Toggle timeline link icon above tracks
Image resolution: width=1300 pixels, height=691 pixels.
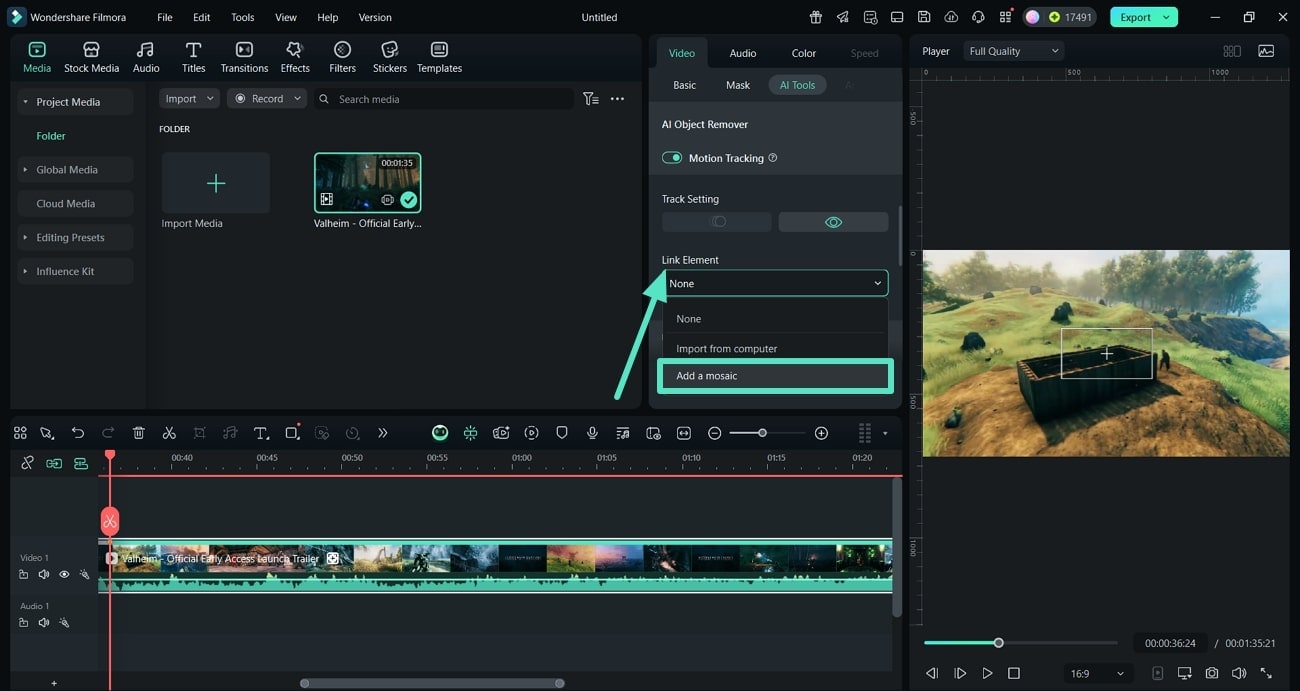pos(27,463)
